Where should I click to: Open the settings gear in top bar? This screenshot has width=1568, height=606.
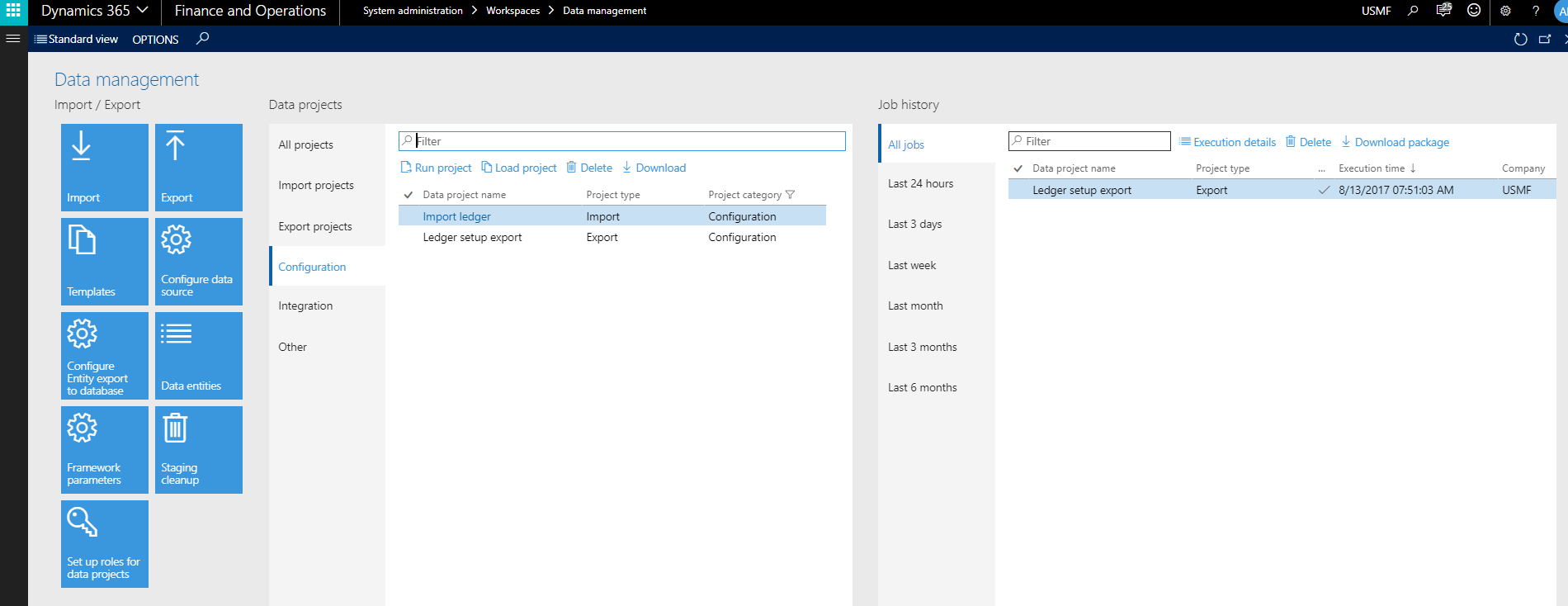(1505, 11)
